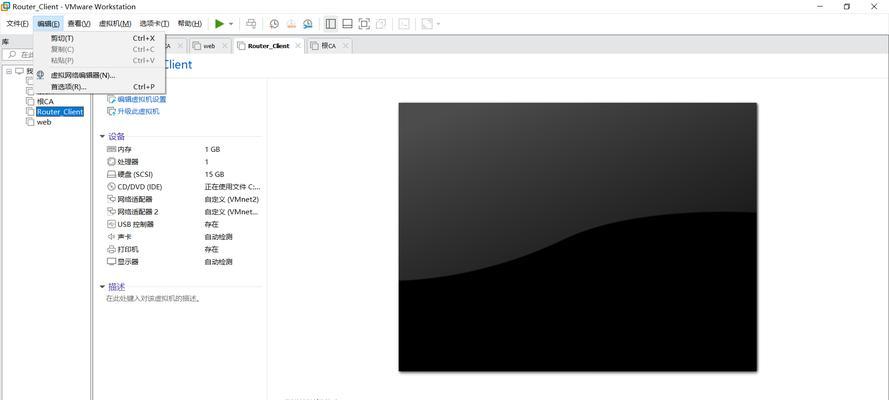Open the console view toolbar icon

[404, 24]
